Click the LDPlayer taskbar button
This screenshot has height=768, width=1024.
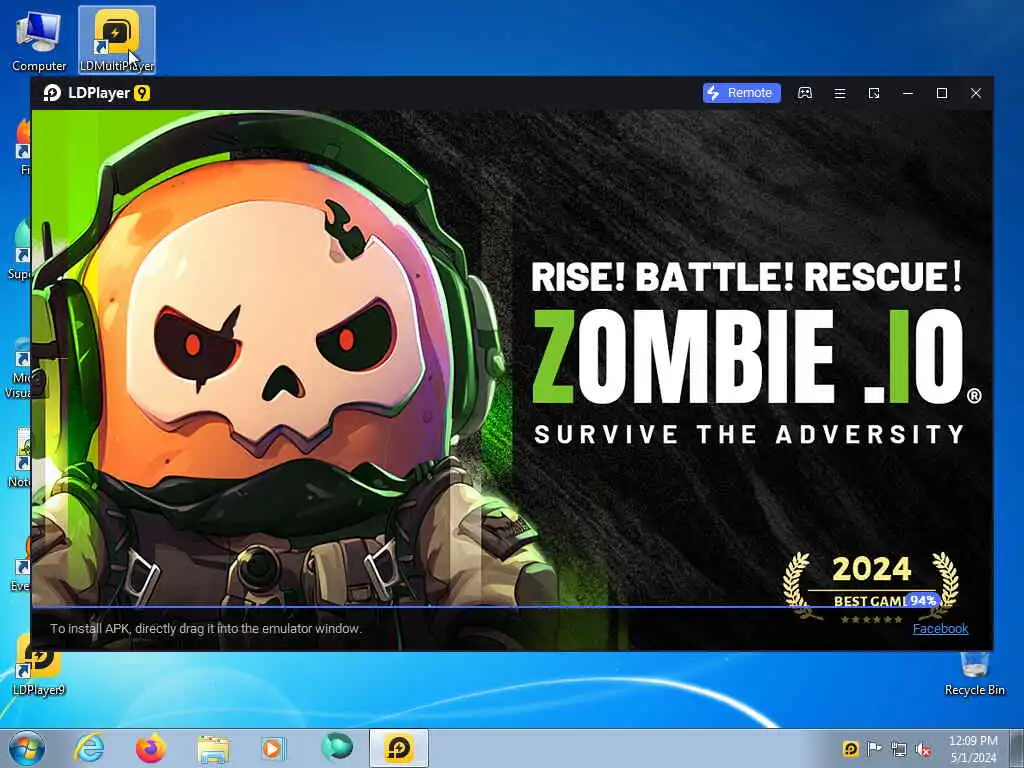(399, 748)
